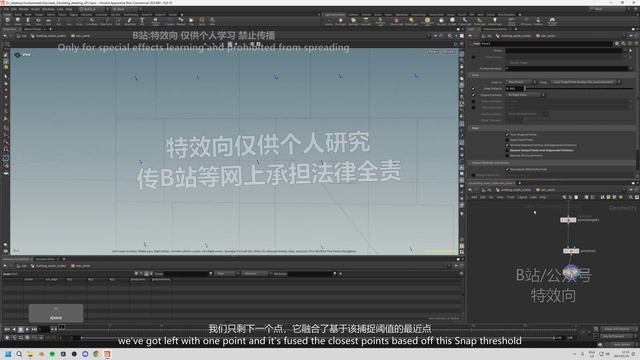The height and width of the screenshot is (360, 640).
Task: Open spreadsheet Group dropdown arrow
Action: point(211,273)
